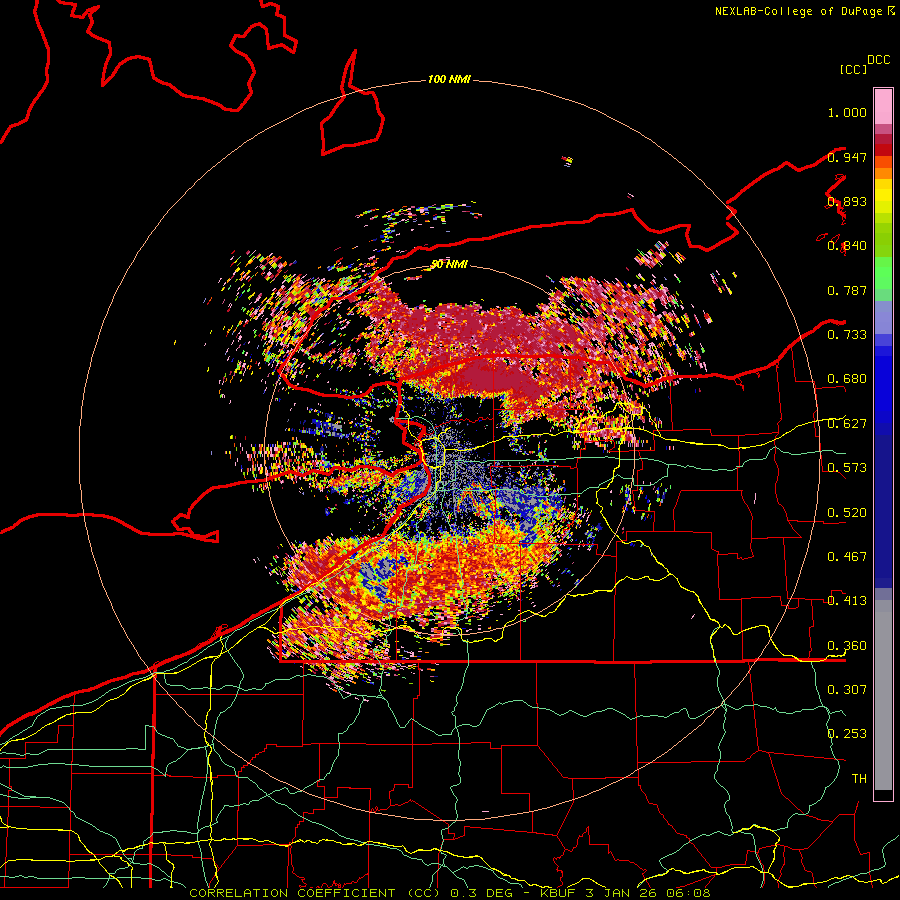
Task: Click the 100 NMI range ring label
Action: (x=449, y=79)
